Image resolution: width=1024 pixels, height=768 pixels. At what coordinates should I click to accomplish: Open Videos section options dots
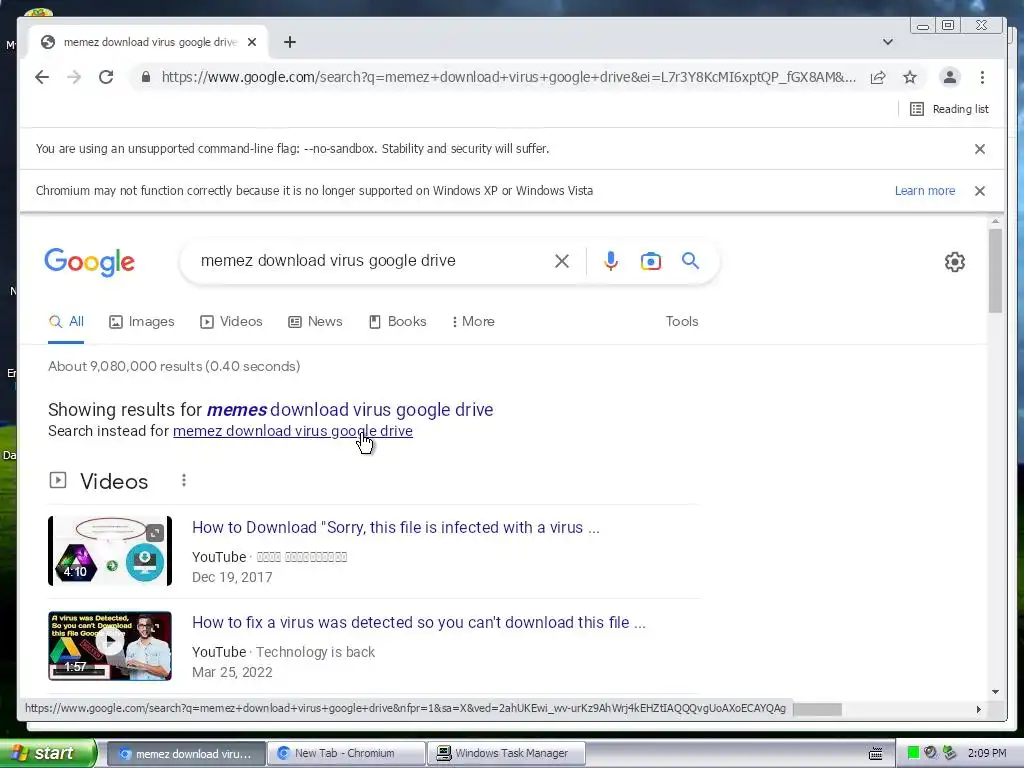184,481
